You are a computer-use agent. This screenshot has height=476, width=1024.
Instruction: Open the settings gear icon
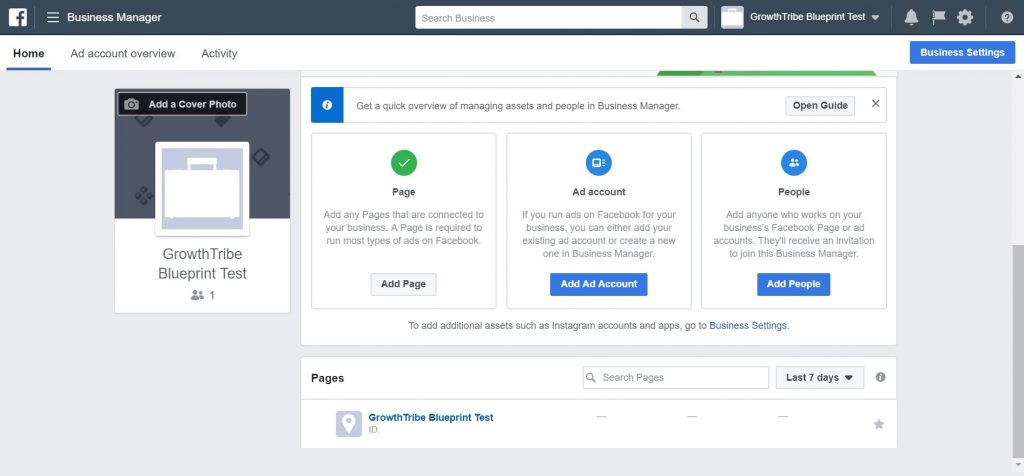(x=965, y=18)
